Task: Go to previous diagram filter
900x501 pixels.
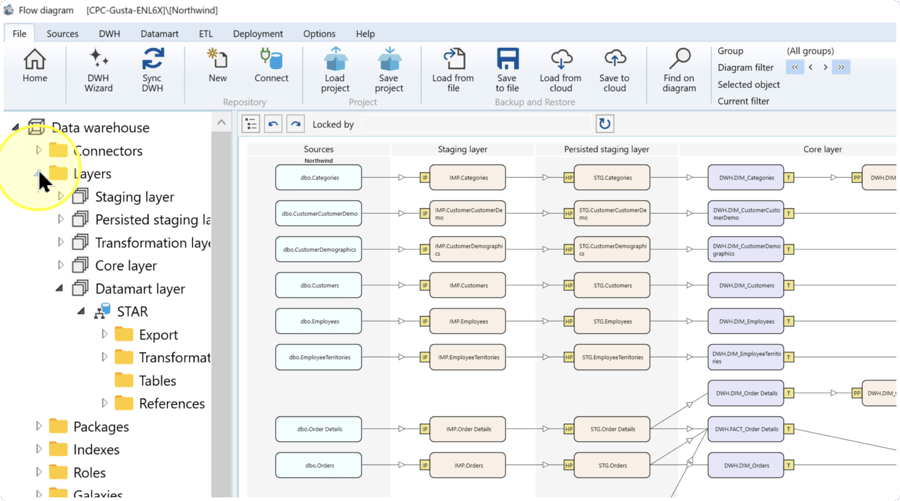Action: pyautogui.click(x=810, y=67)
